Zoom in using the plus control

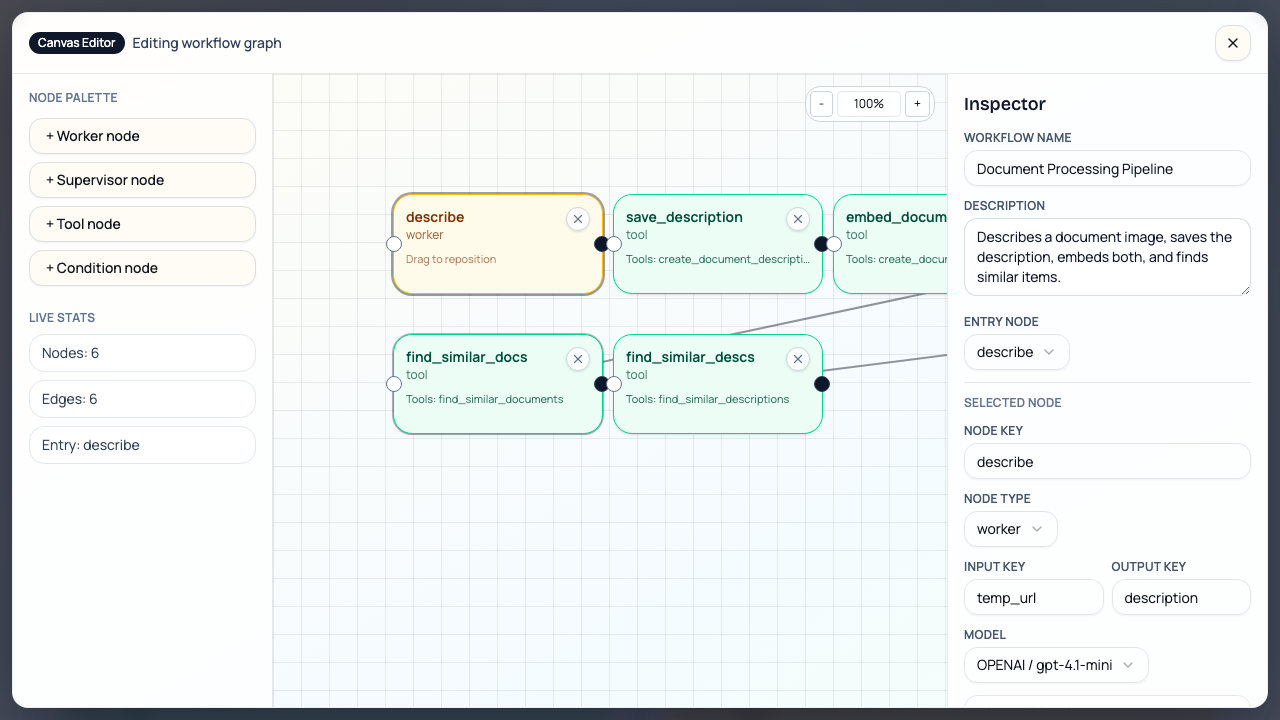click(917, 103)
